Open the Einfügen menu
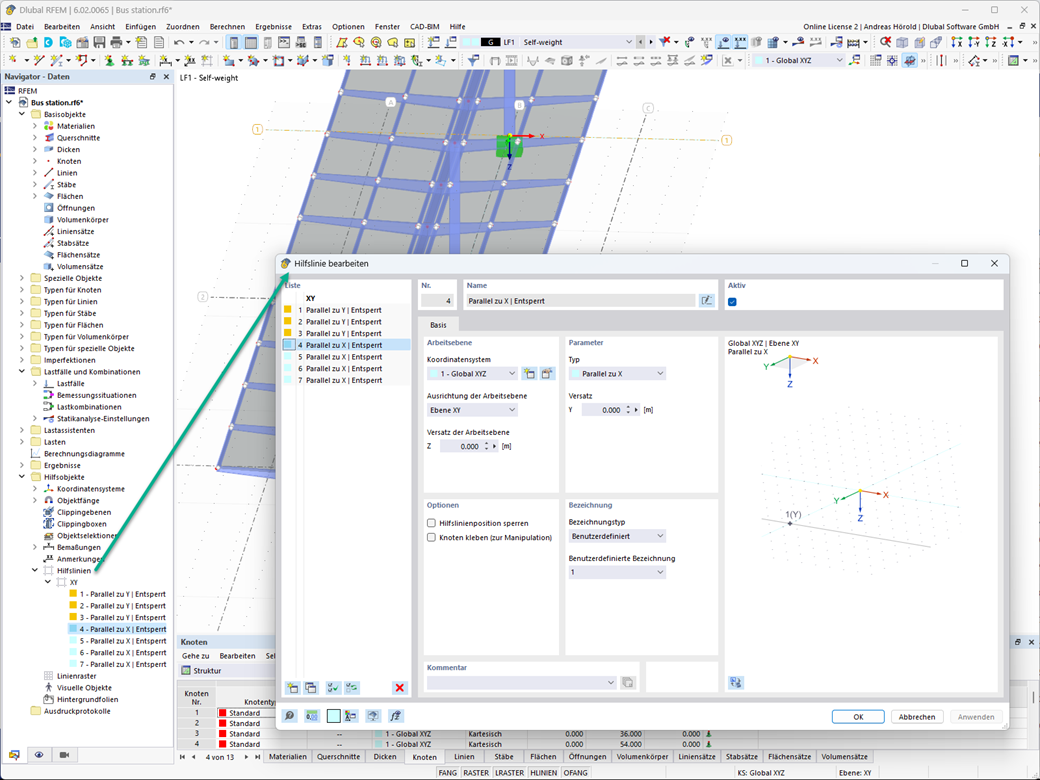The height and width of the screenshot is (780, 1040). (141, 27)
